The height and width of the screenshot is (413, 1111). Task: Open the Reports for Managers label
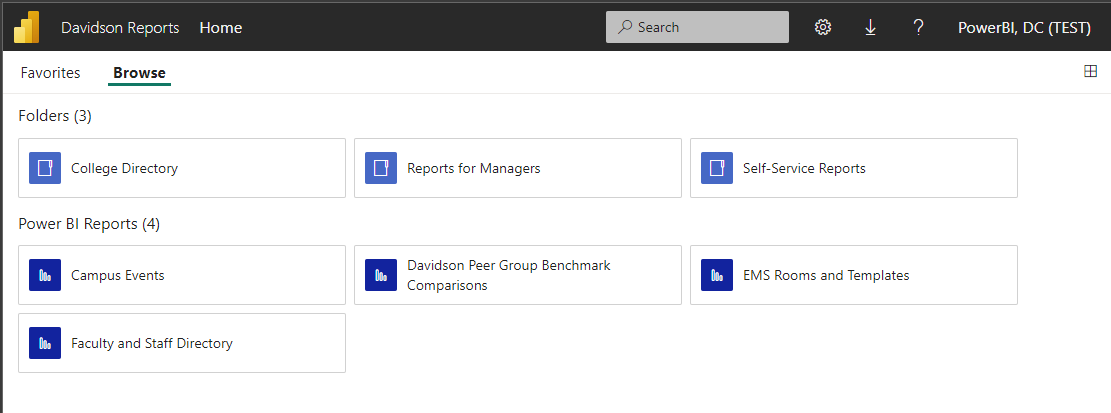473,169
